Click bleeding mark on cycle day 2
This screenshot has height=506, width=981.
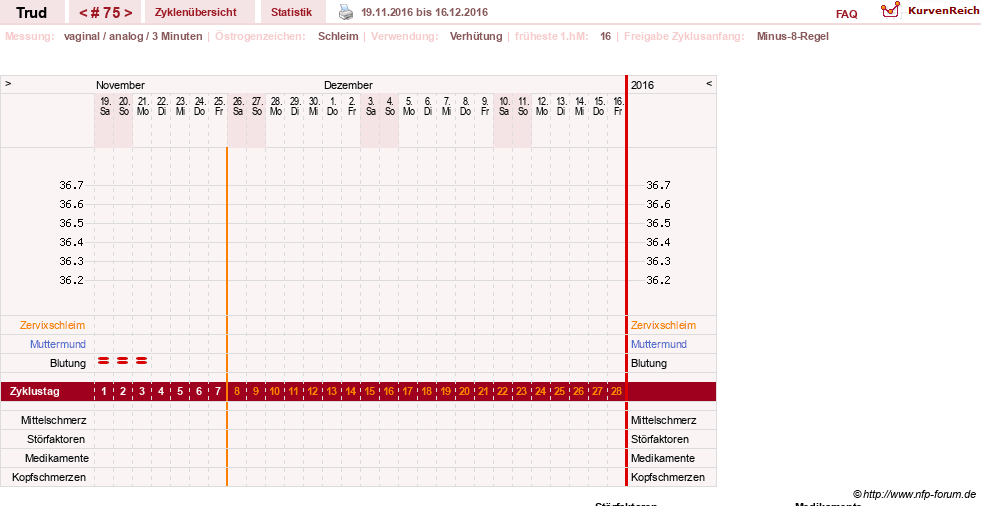pyautogui.click(x=123, y=361)
